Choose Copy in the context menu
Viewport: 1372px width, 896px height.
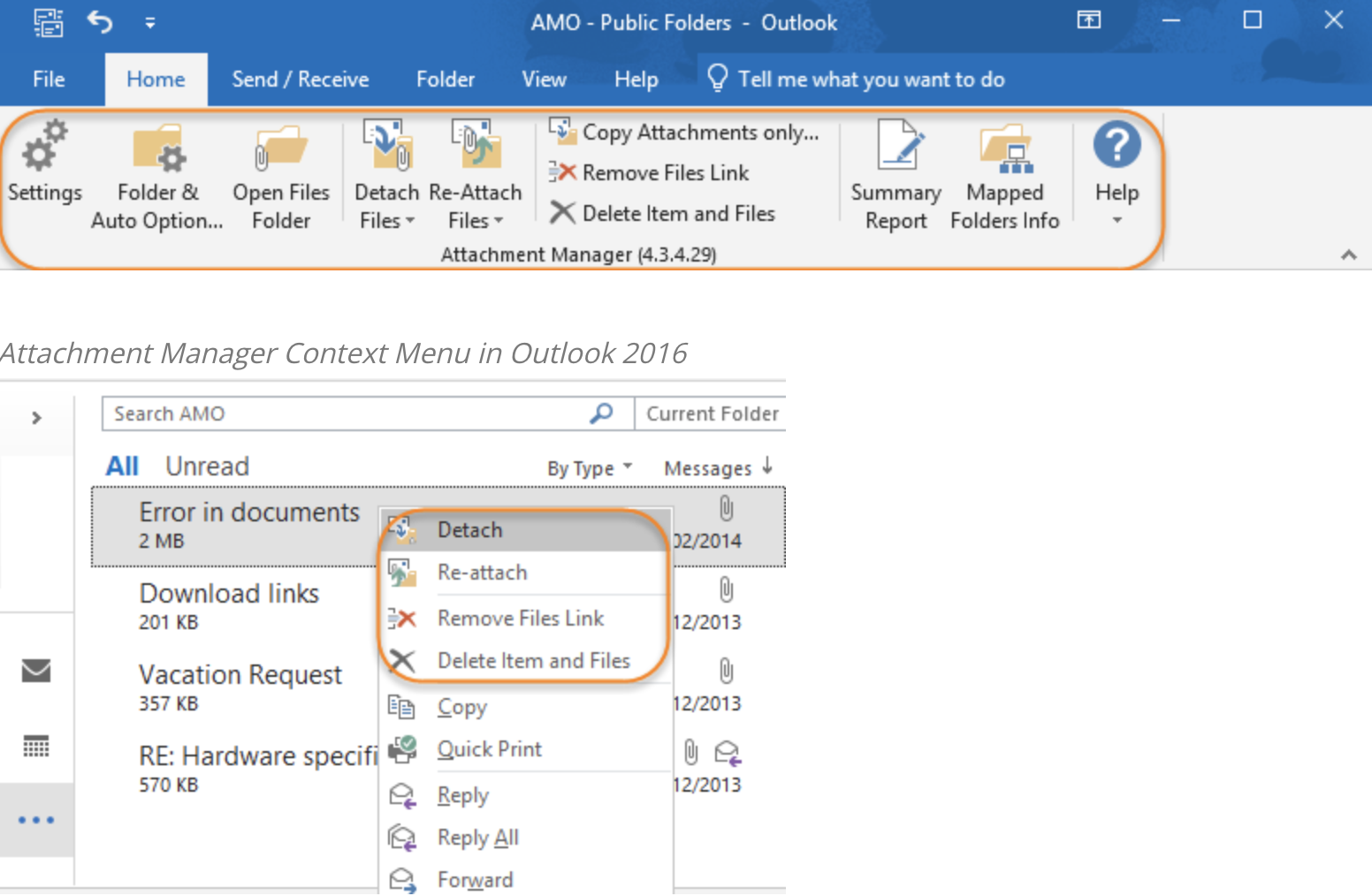526,707
